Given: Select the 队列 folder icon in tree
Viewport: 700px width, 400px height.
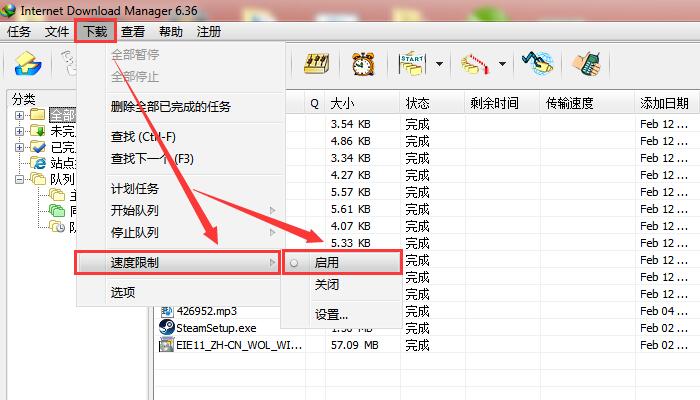Looking at the screenshot, I should coord(38,179).
